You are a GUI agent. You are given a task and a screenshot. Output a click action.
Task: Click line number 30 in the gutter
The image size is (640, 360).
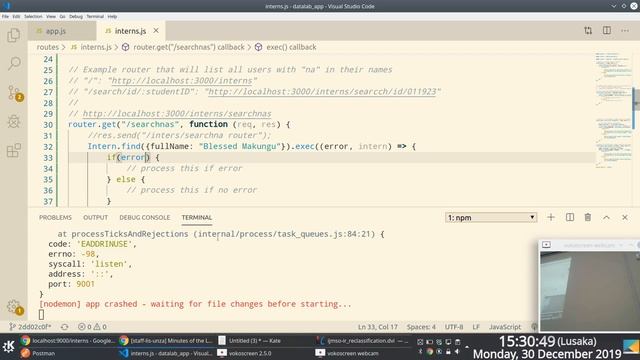(48, 125)
